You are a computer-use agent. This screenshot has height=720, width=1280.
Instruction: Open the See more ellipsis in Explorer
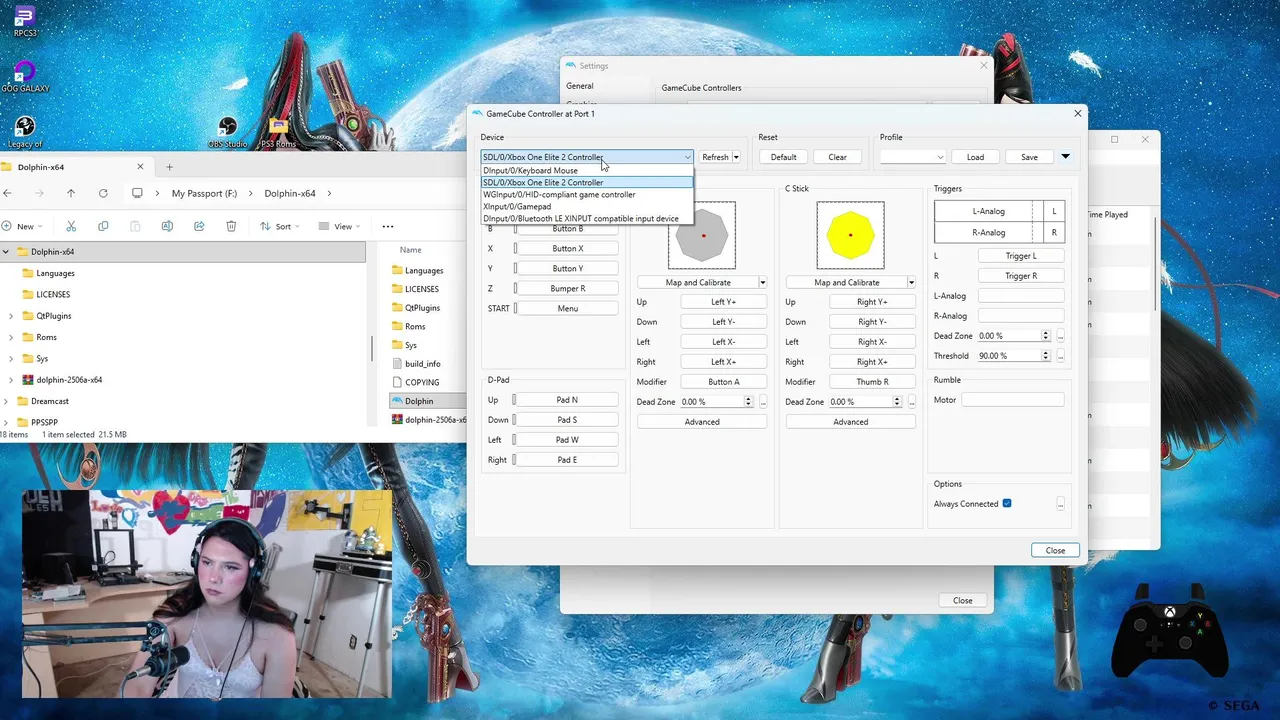click(388, 226)
